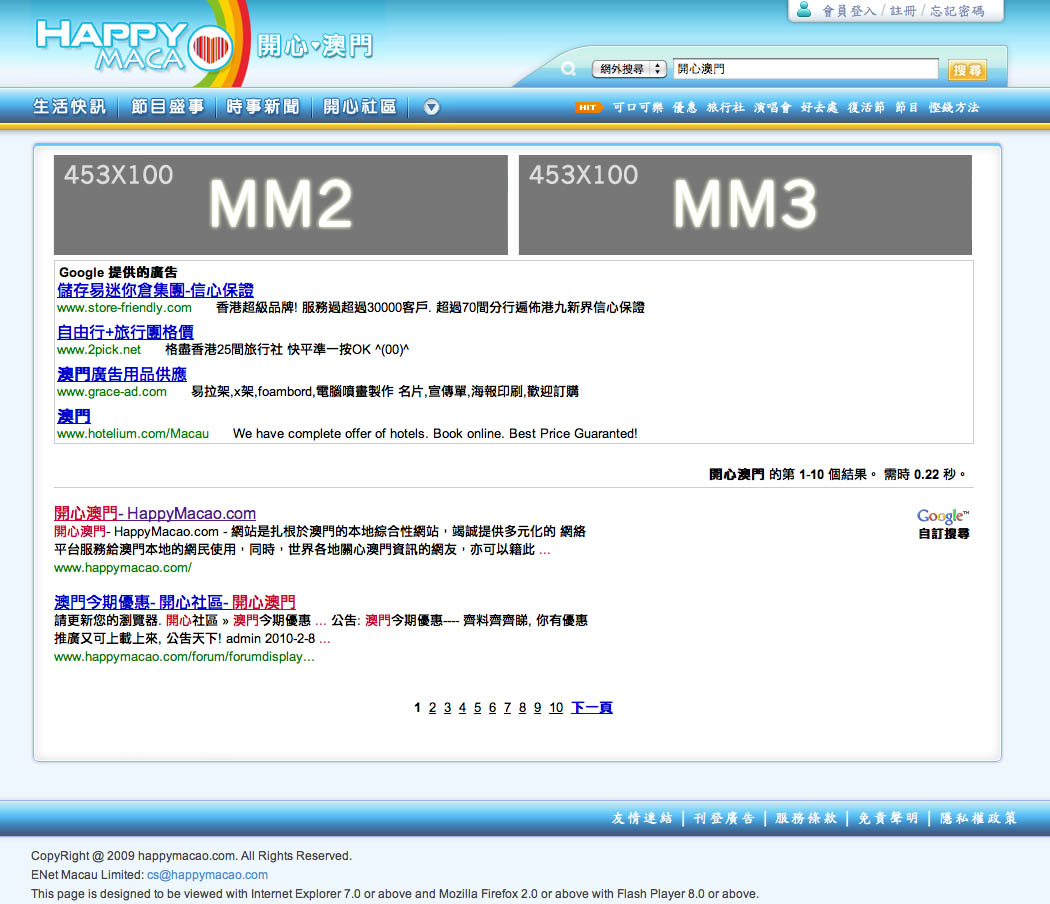Click the member user icon
The width and height of the screenshot is (1050, 904).
[804, 10]
